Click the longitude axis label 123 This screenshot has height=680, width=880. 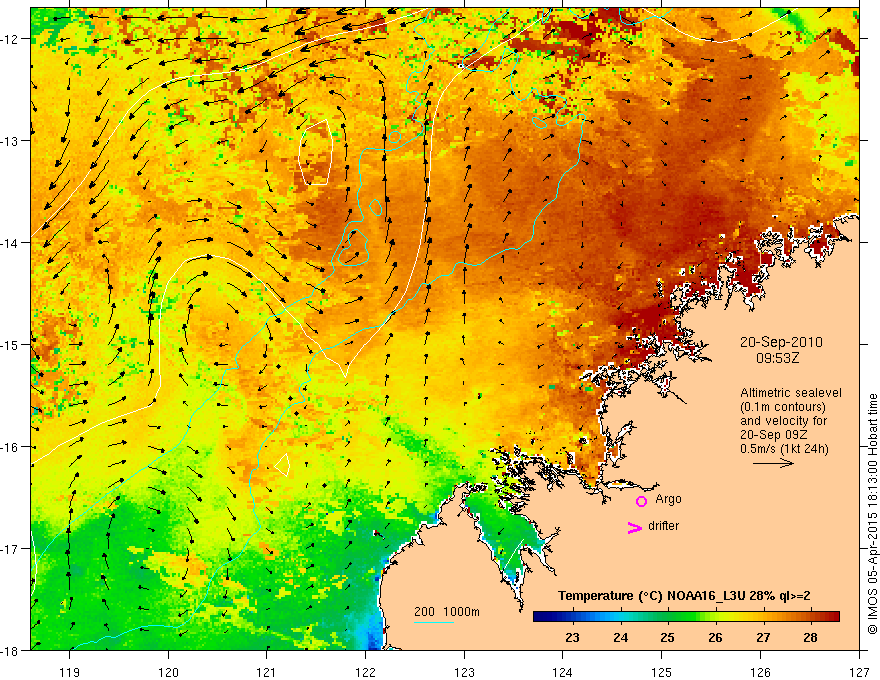pos(464,672)
